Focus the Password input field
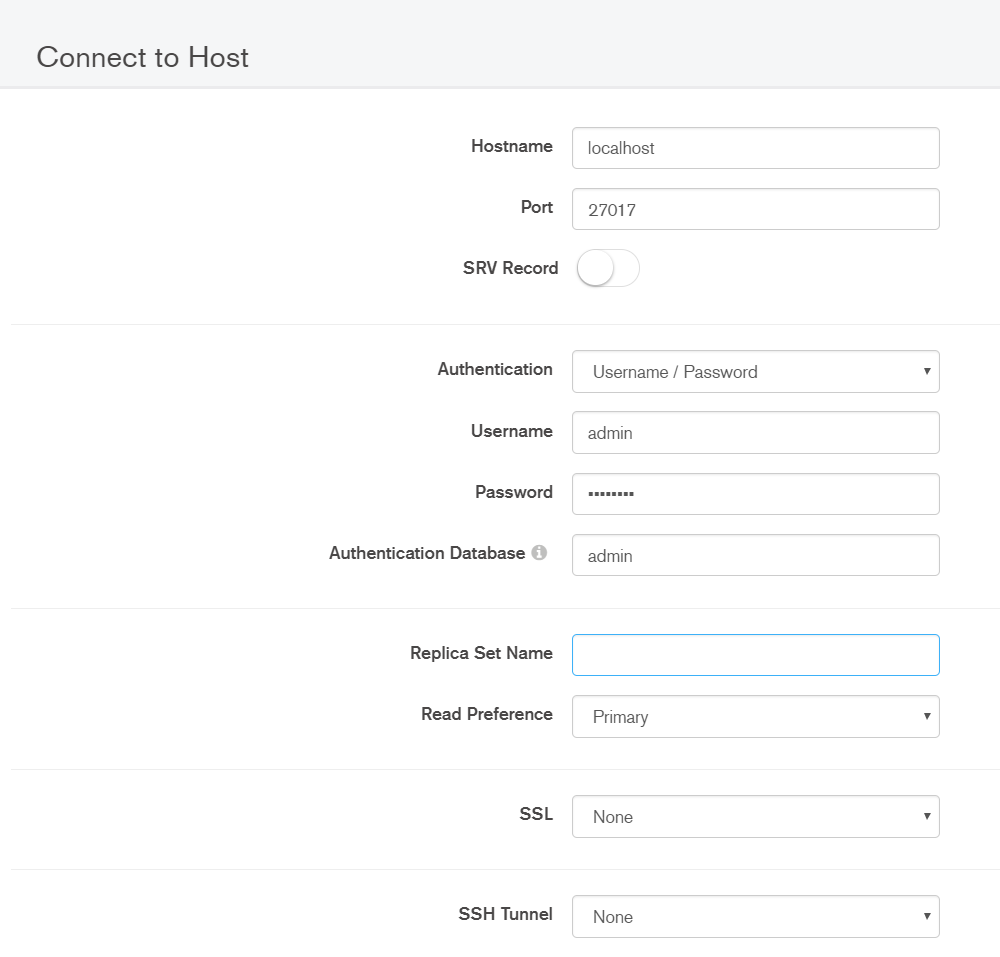 click(755, 494)
